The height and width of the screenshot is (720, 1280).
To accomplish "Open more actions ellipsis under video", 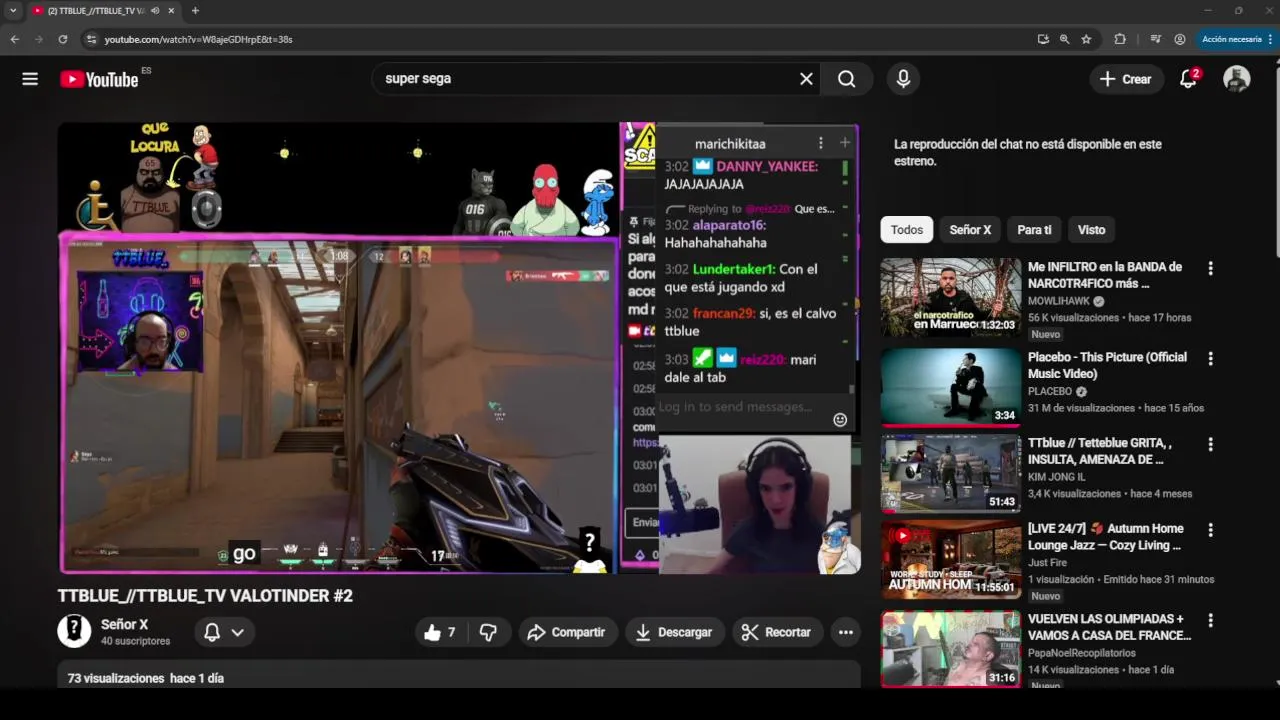I will (846, 632).
